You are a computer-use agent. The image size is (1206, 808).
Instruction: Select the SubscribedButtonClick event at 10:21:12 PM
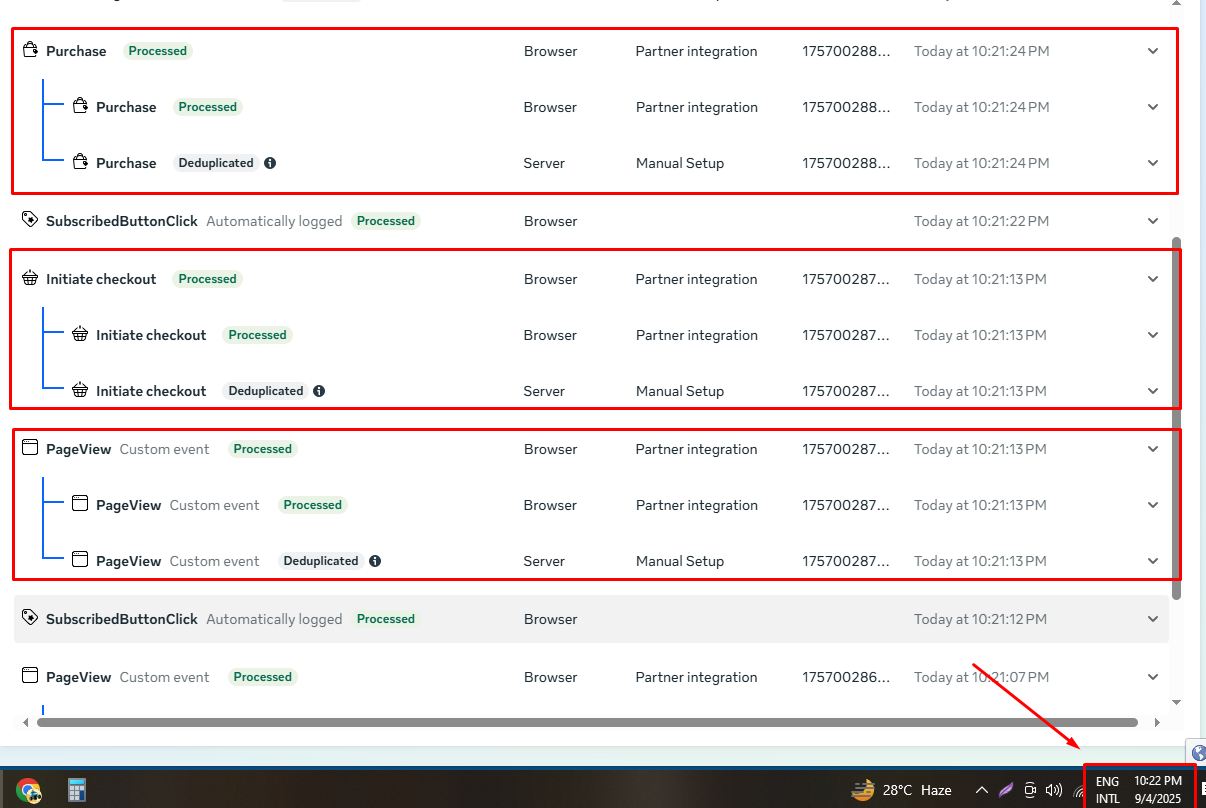[121, 619]
